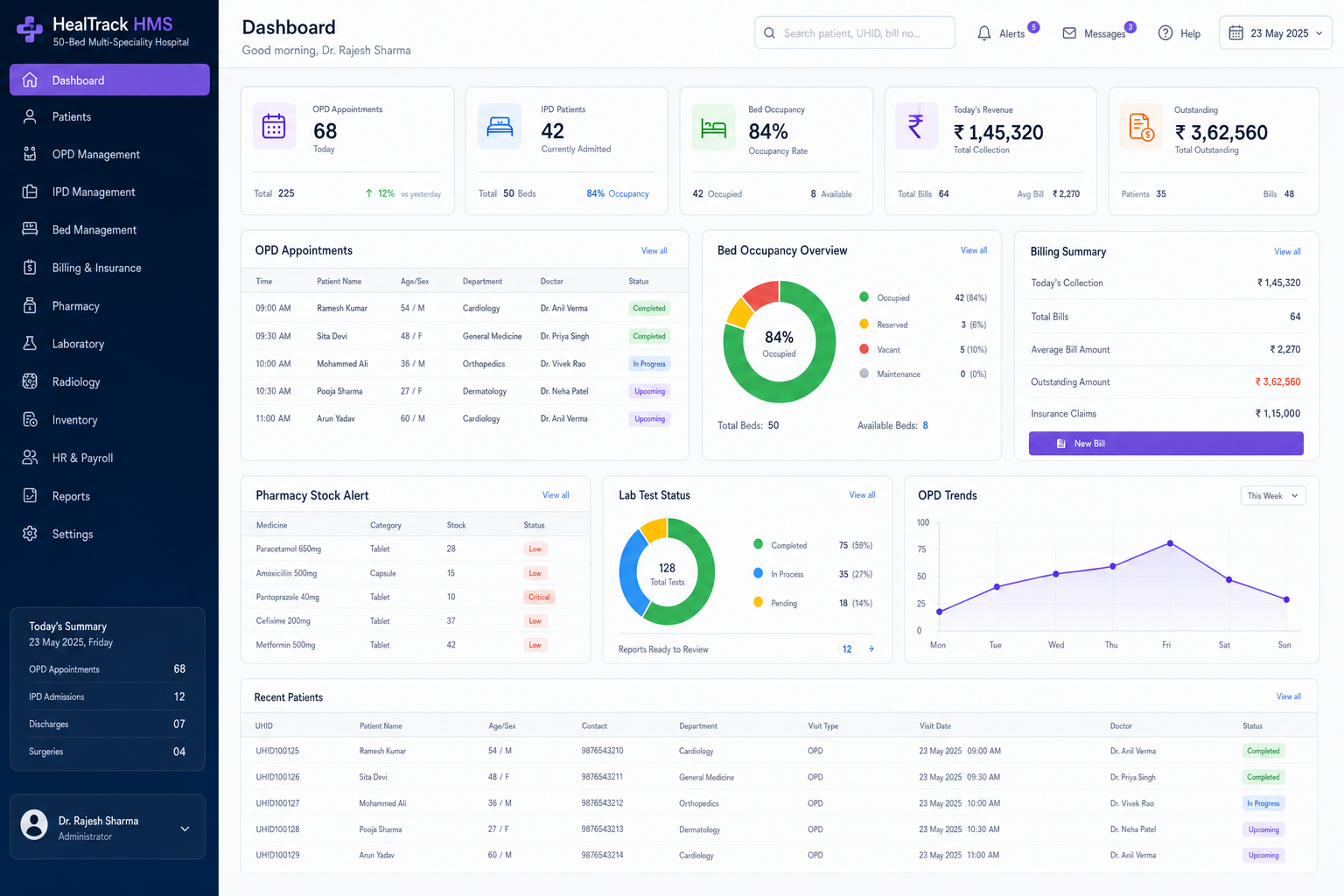Viewport: 1344px width, 896px height.
Task: Click the arrow beside Reports Ready to Review
Action: pos(871,648)
